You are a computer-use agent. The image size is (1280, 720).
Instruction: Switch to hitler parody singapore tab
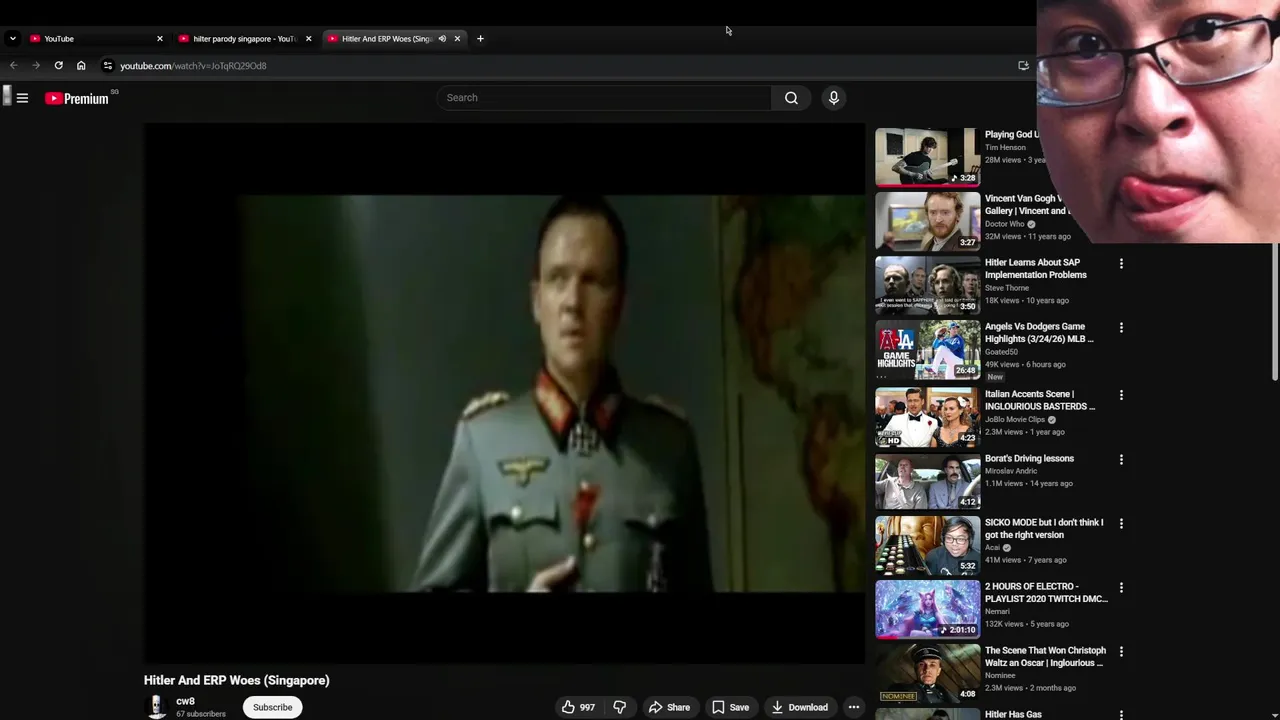pyautogui.click(x=244, y=39)
